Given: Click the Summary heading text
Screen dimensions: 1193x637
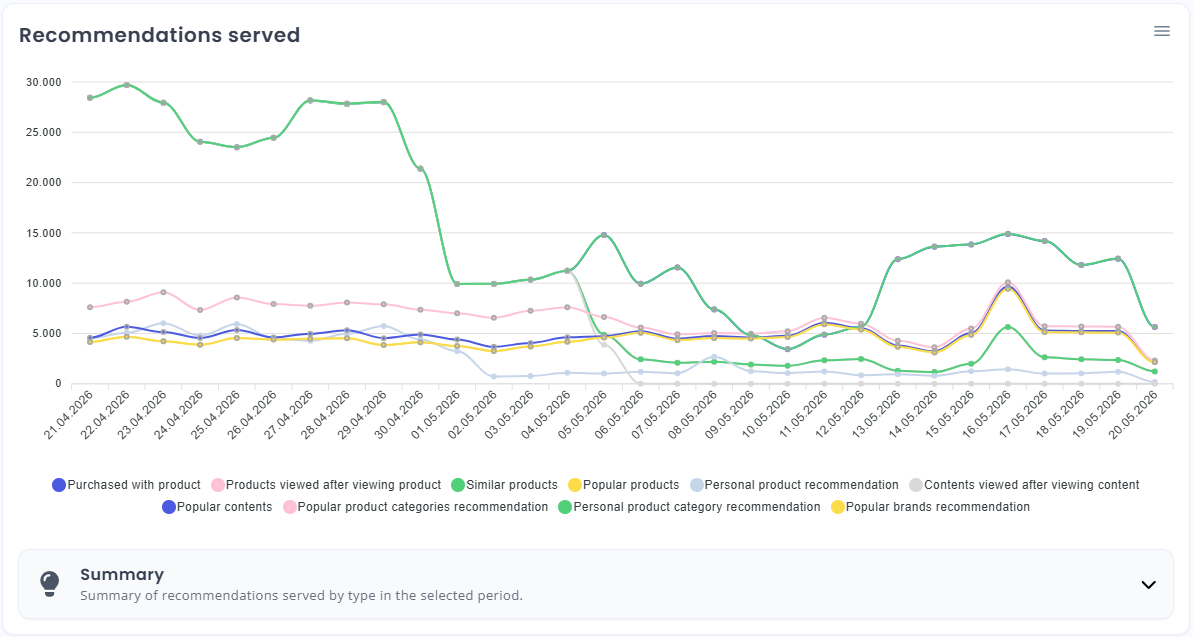Looking at the screenshot, I should [122, 575].
